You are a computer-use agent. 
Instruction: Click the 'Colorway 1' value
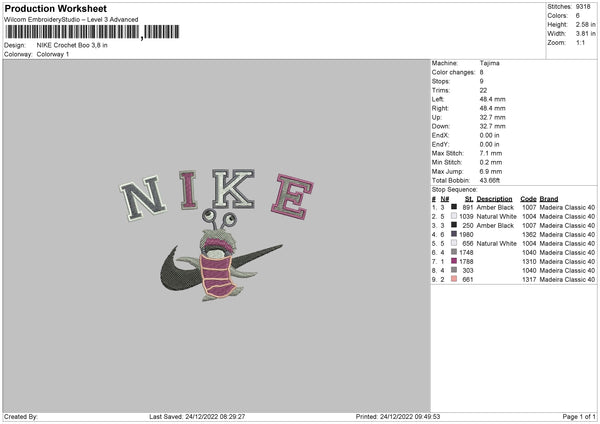(53, 54)
